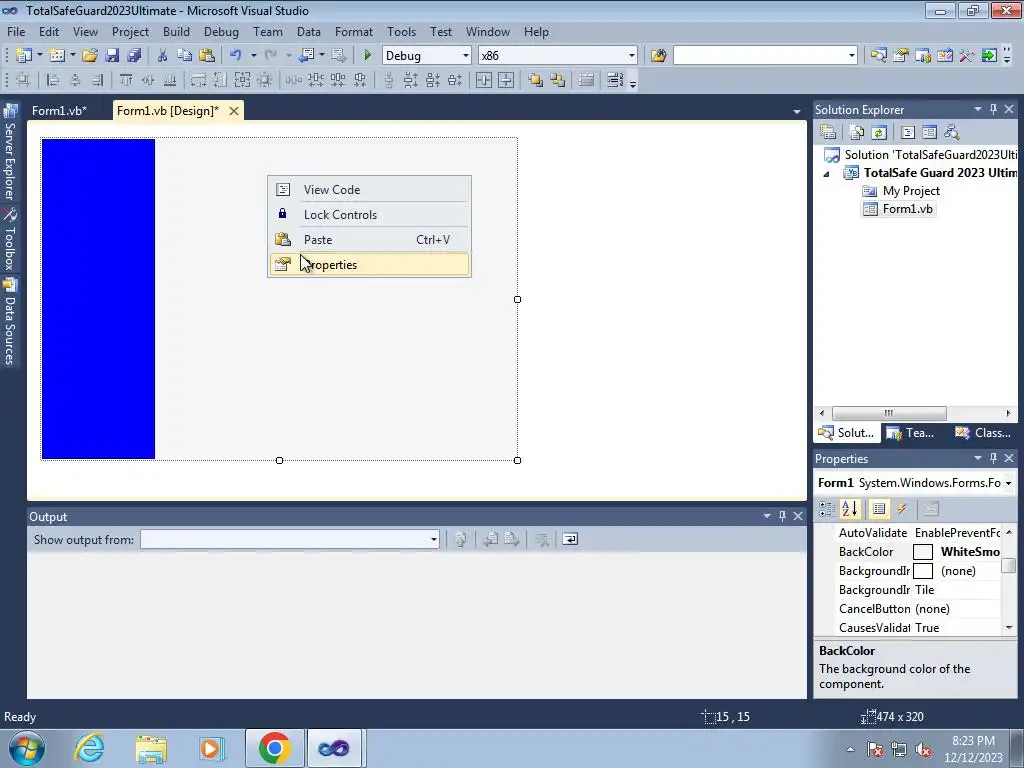Toggle auto-hide pin on Solution Explorer
The image size is (1024, 768).
coord(993,109)
